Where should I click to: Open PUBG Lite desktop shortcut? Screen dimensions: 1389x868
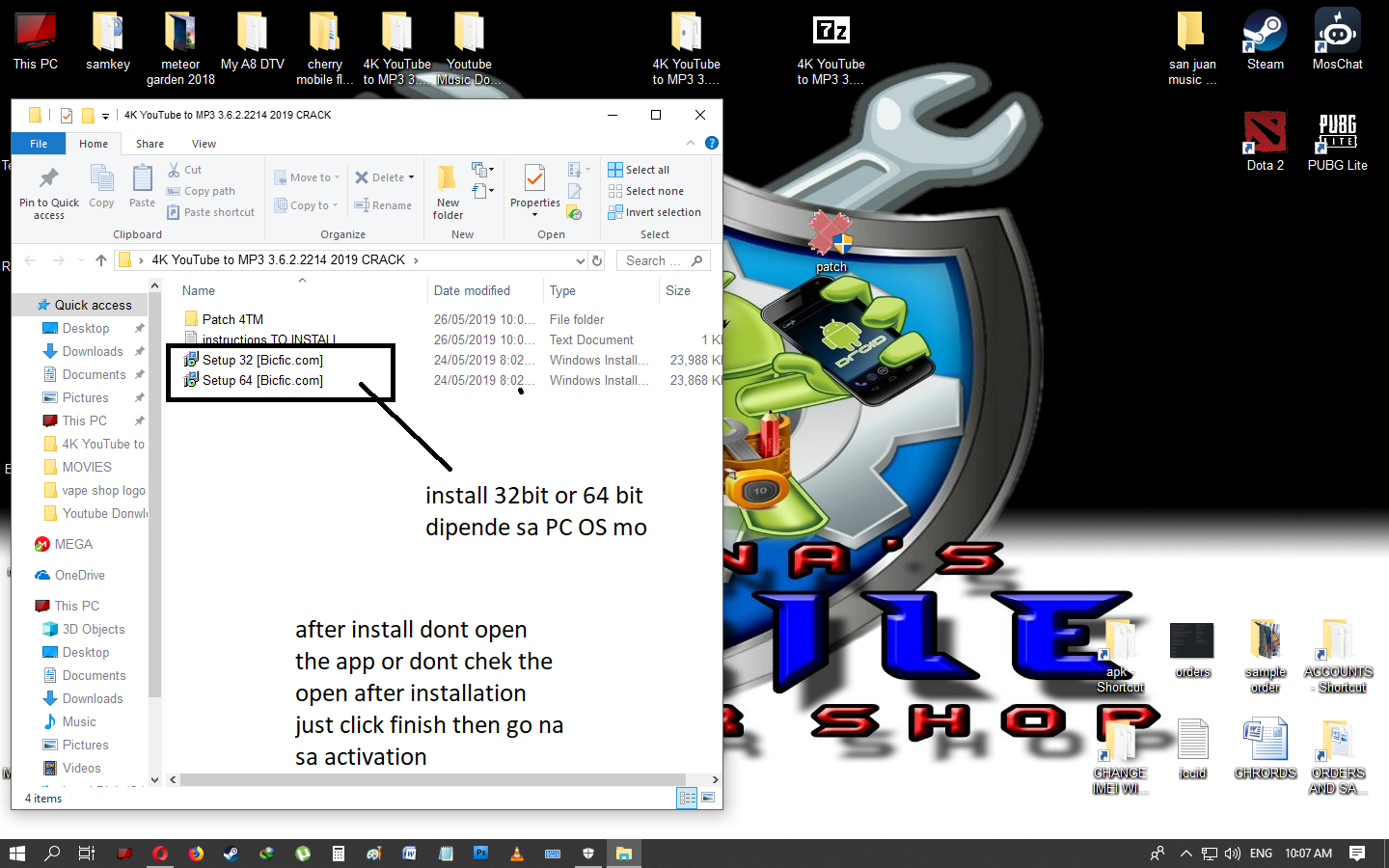point(1337,141)
